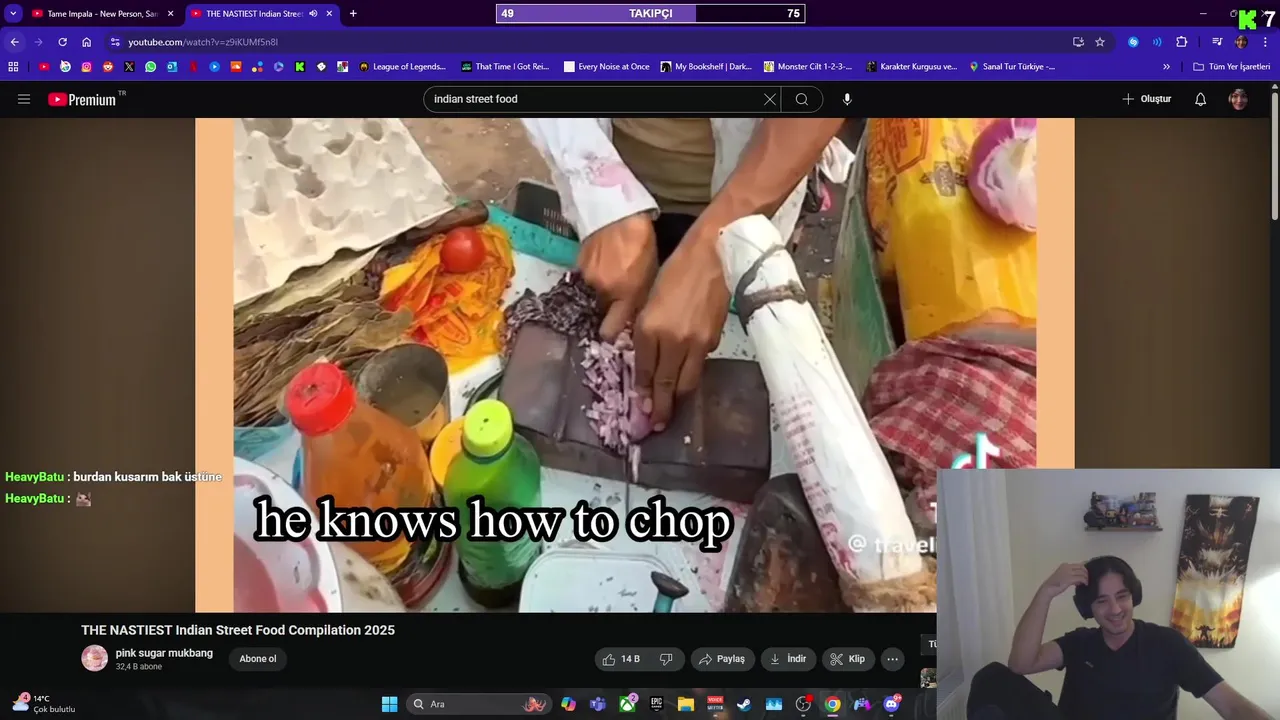Click the magnifier search button

pos(802,99)
